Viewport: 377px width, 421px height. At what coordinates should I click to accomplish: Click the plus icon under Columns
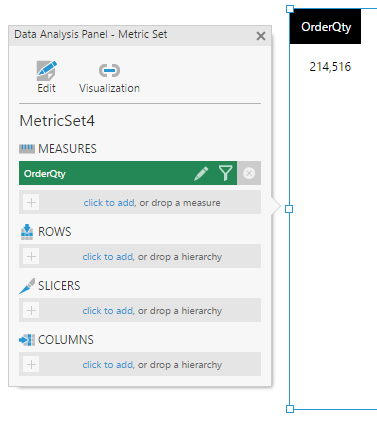tap(31, 364)
